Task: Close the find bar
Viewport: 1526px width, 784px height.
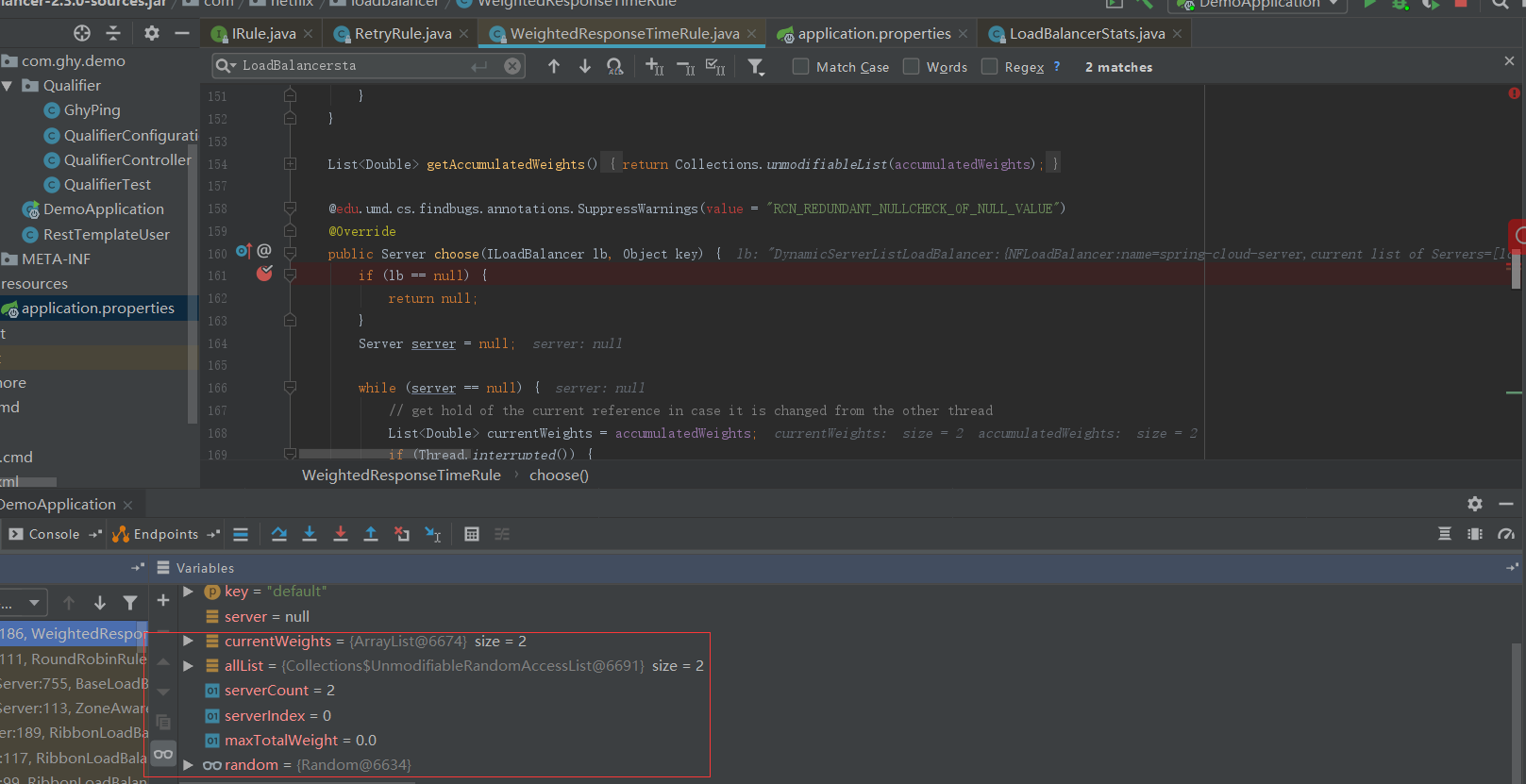Action: (1509, 60)
